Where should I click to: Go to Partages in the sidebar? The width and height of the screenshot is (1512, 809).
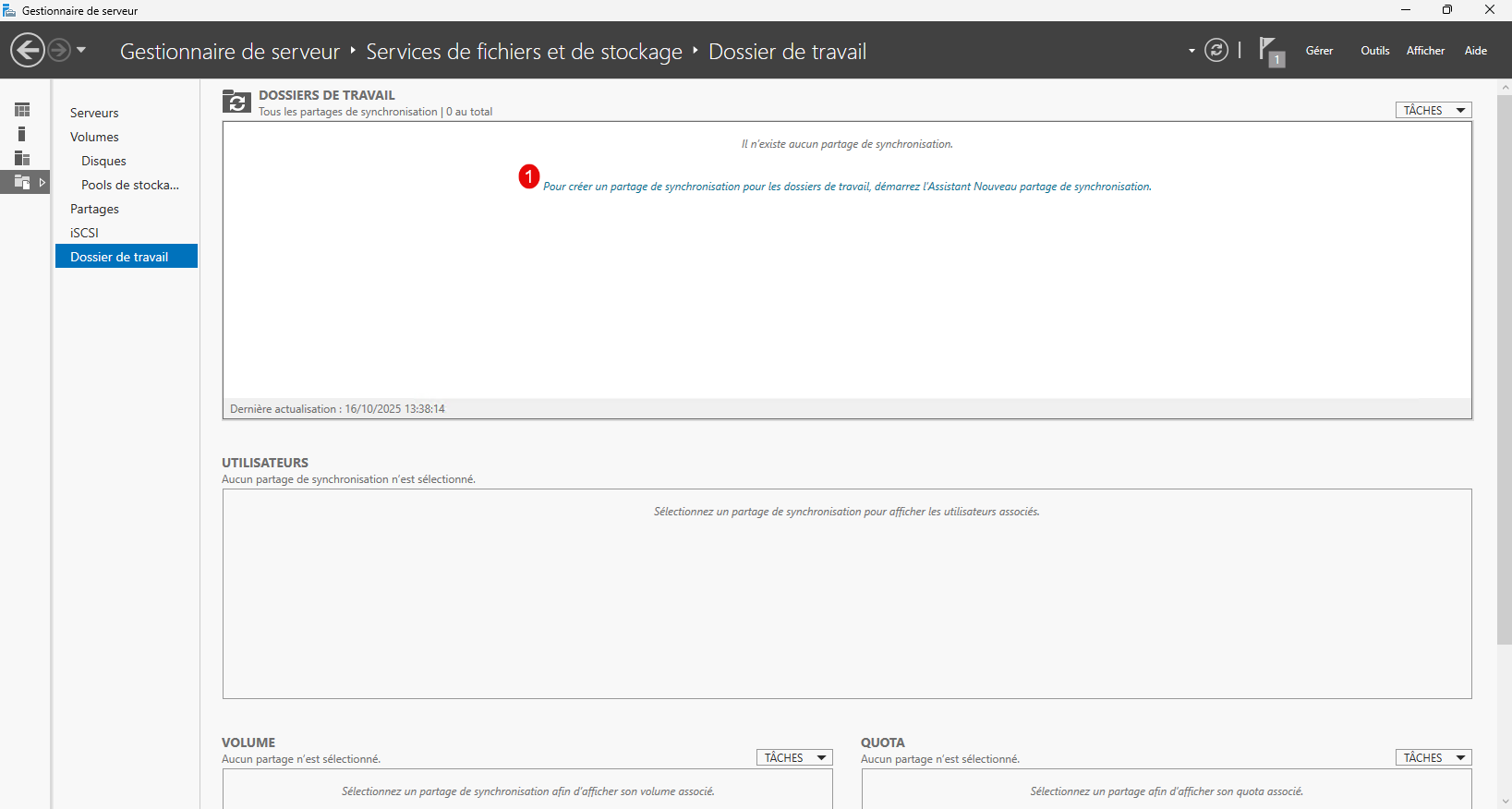[94, 209]
